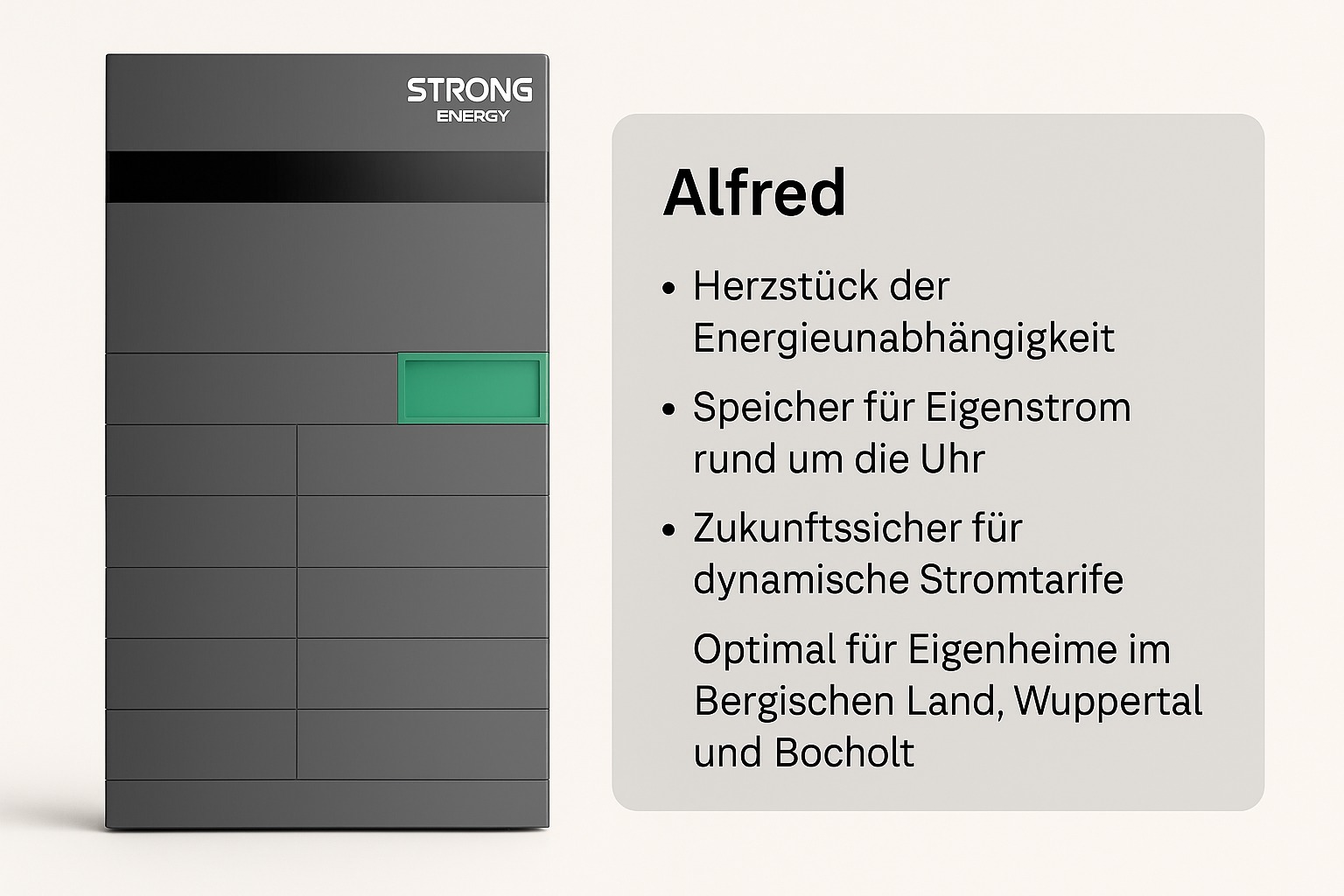Click the thin base strip at the unit's bottom
This screenshot has width=1344, height=896.
click(326, 803)
